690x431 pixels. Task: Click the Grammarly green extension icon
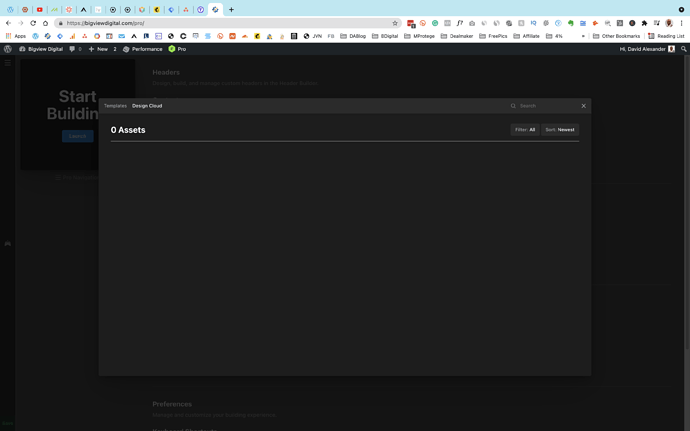click(x=435, y=23)
